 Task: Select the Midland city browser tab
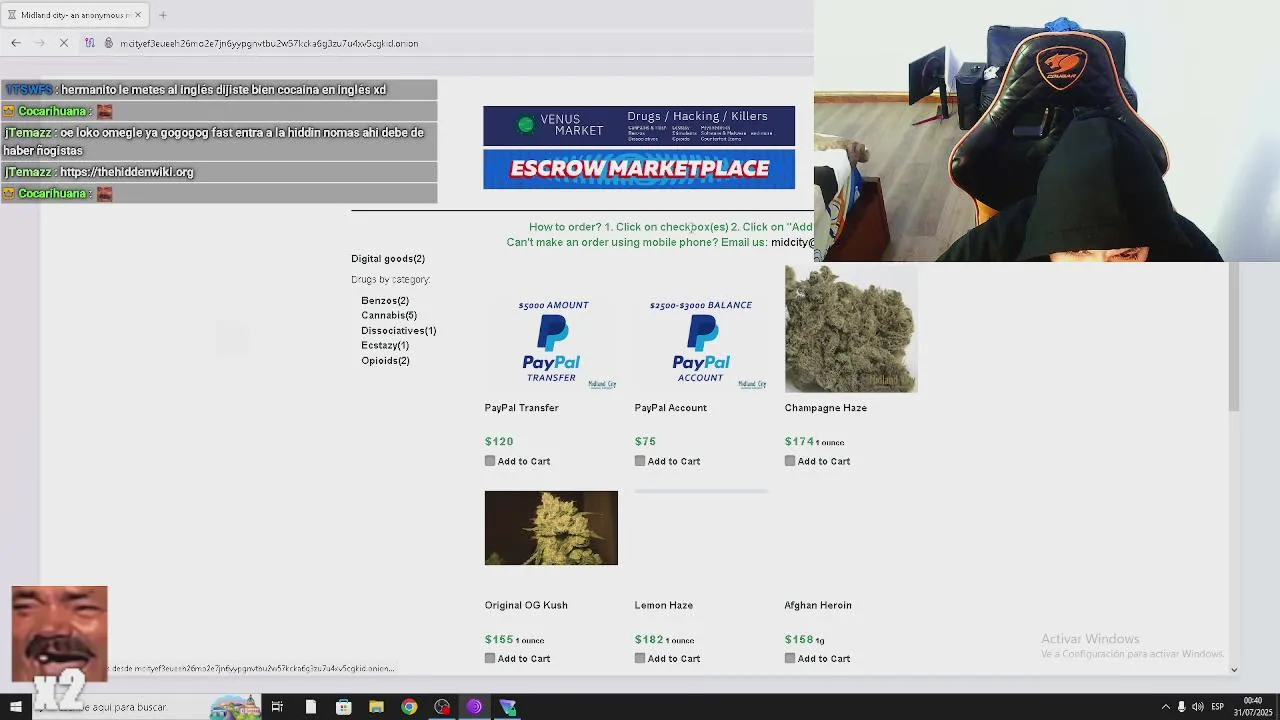75,15
